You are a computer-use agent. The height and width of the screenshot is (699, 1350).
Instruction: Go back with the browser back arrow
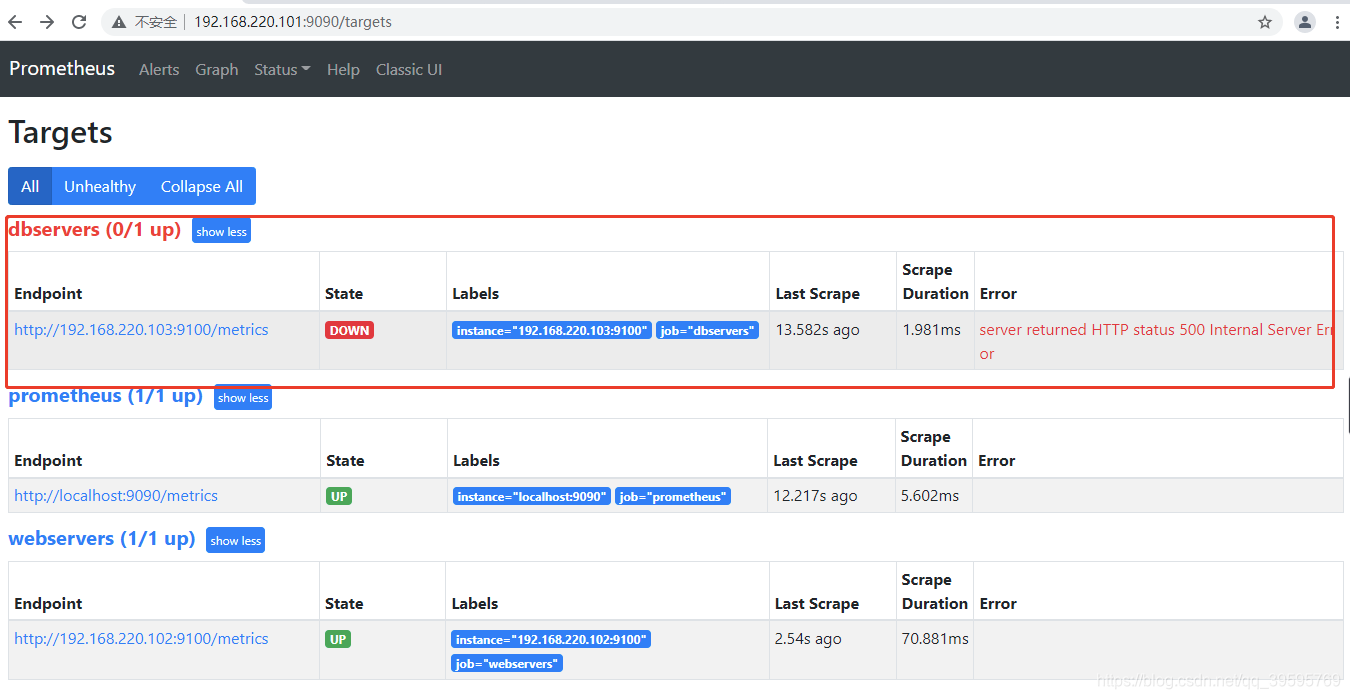(15, 22)
